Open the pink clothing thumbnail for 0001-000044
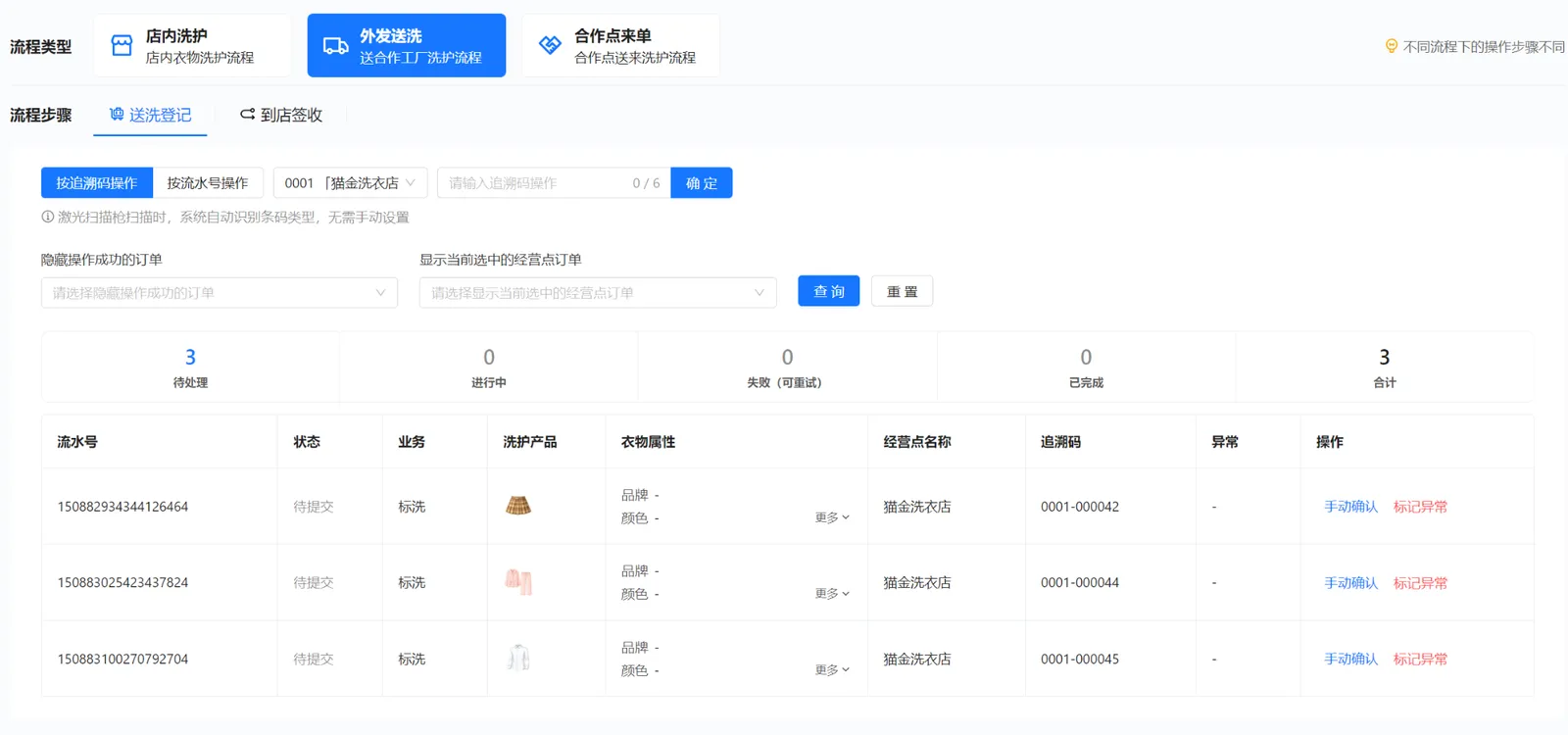The height and width of the screenshot is (735, 1568). pos(518,582)
